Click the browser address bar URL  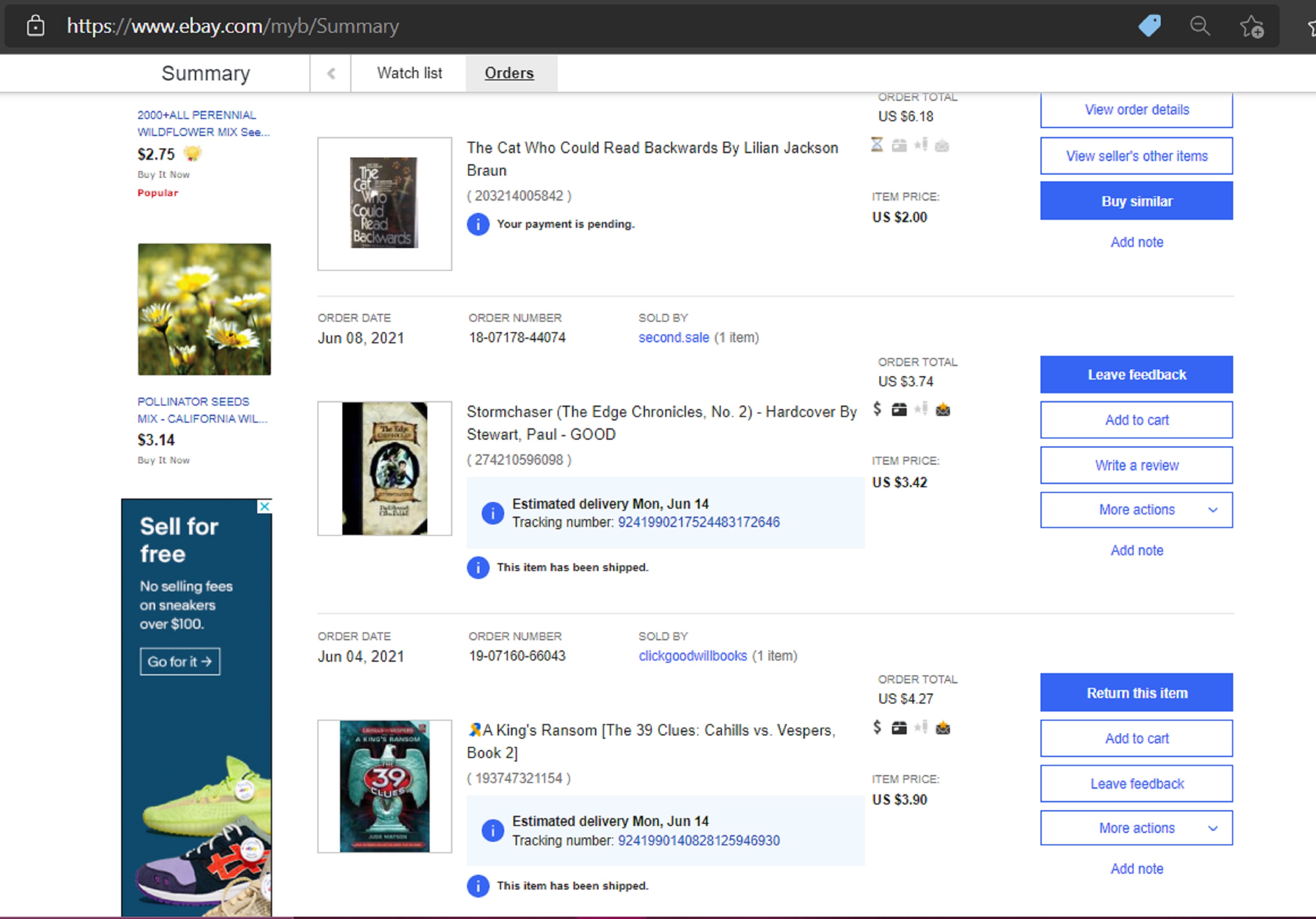(233, 26)
